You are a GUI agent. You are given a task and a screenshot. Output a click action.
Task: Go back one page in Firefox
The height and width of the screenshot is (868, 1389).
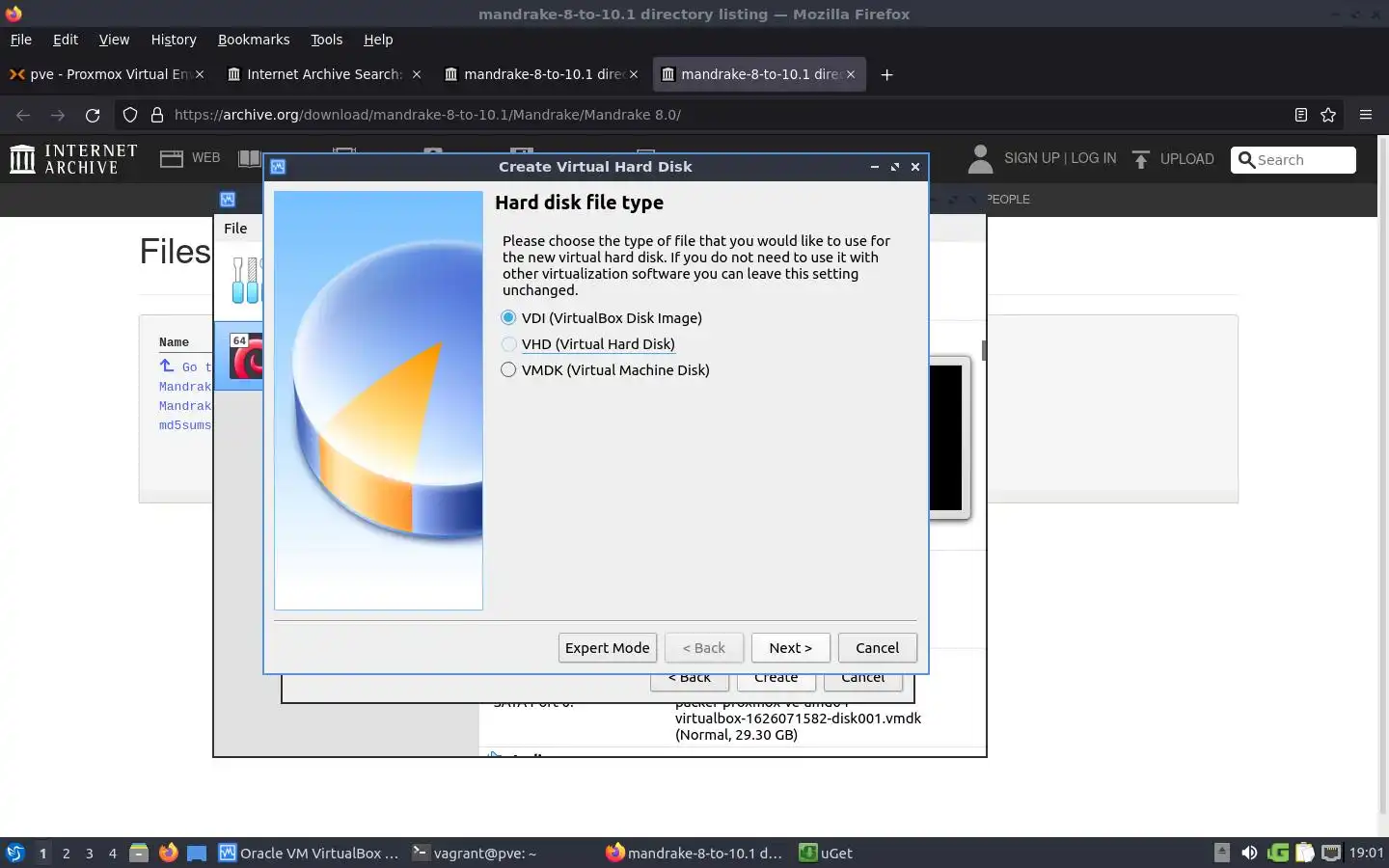23,115
